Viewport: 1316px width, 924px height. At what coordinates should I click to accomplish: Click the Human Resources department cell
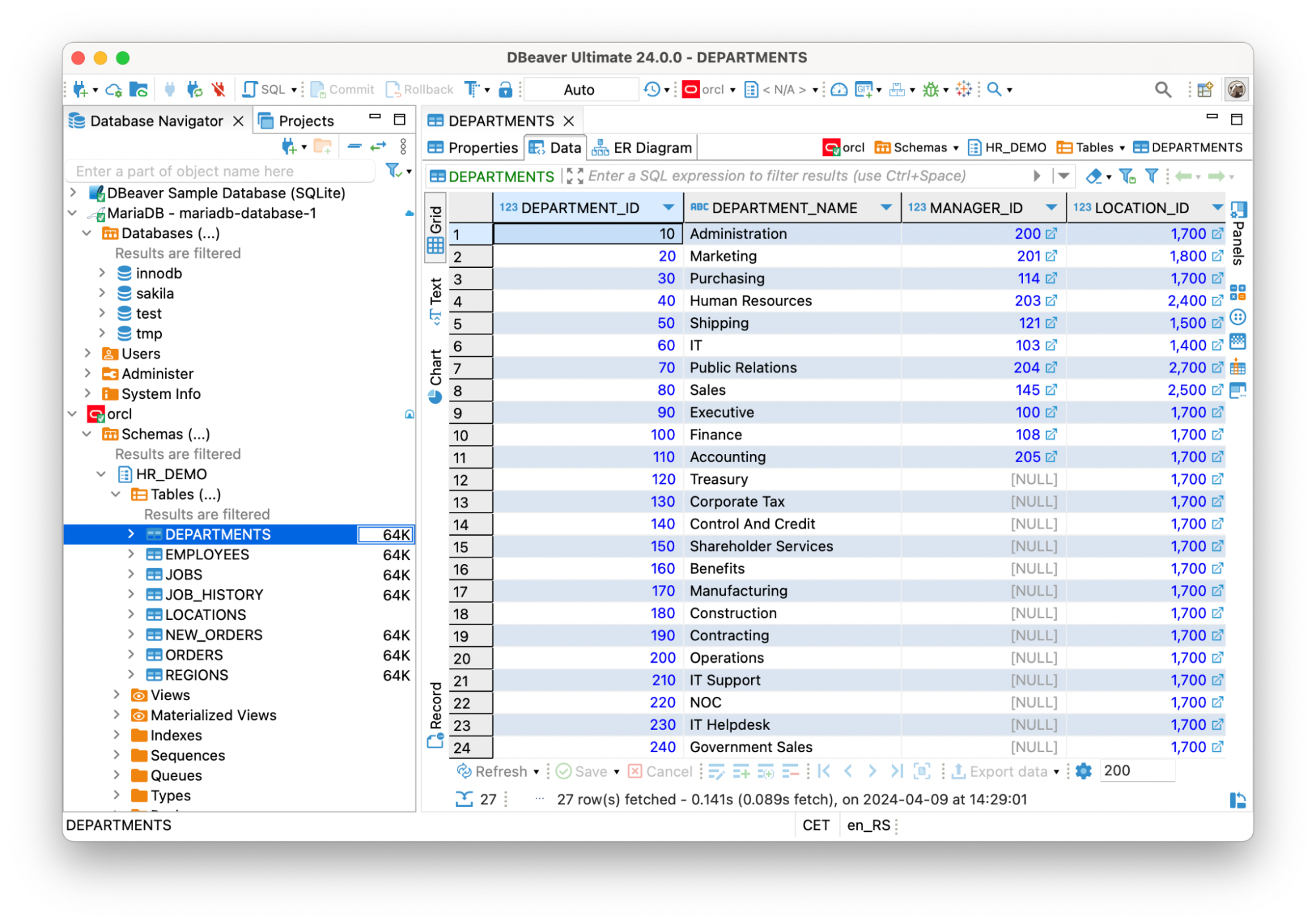coord(792,301)
